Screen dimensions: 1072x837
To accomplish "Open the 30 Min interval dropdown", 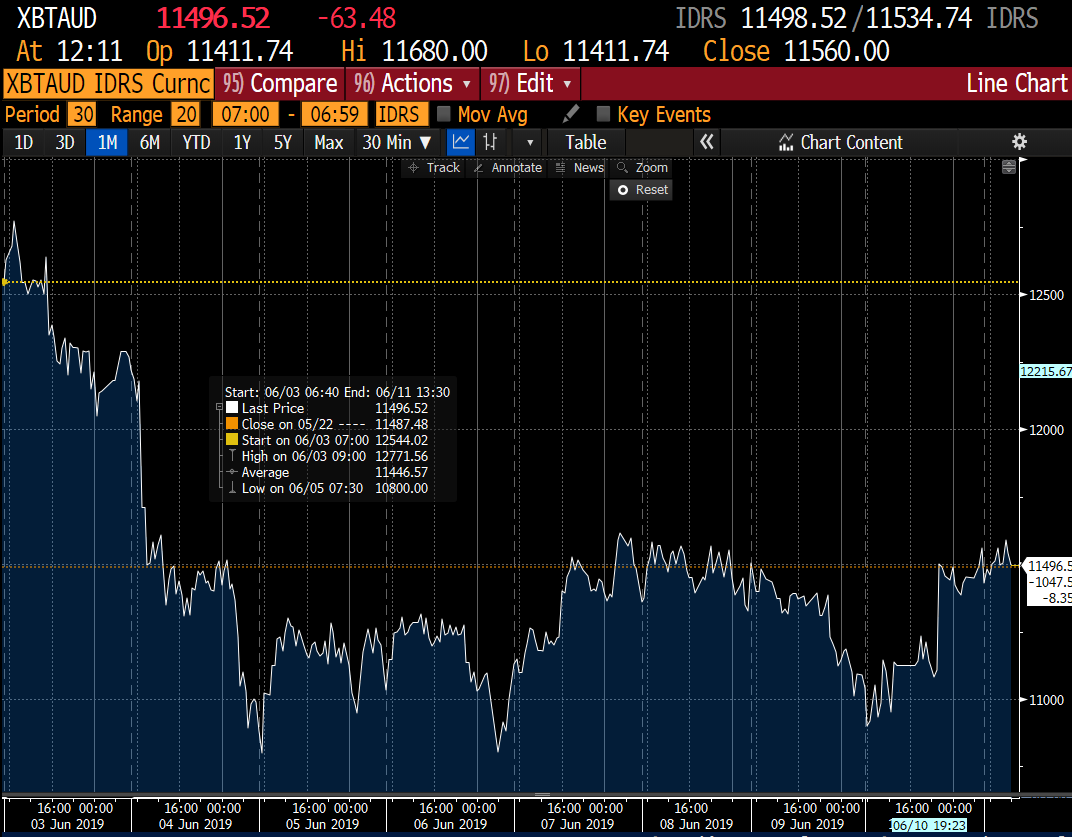I will point(397,142).
